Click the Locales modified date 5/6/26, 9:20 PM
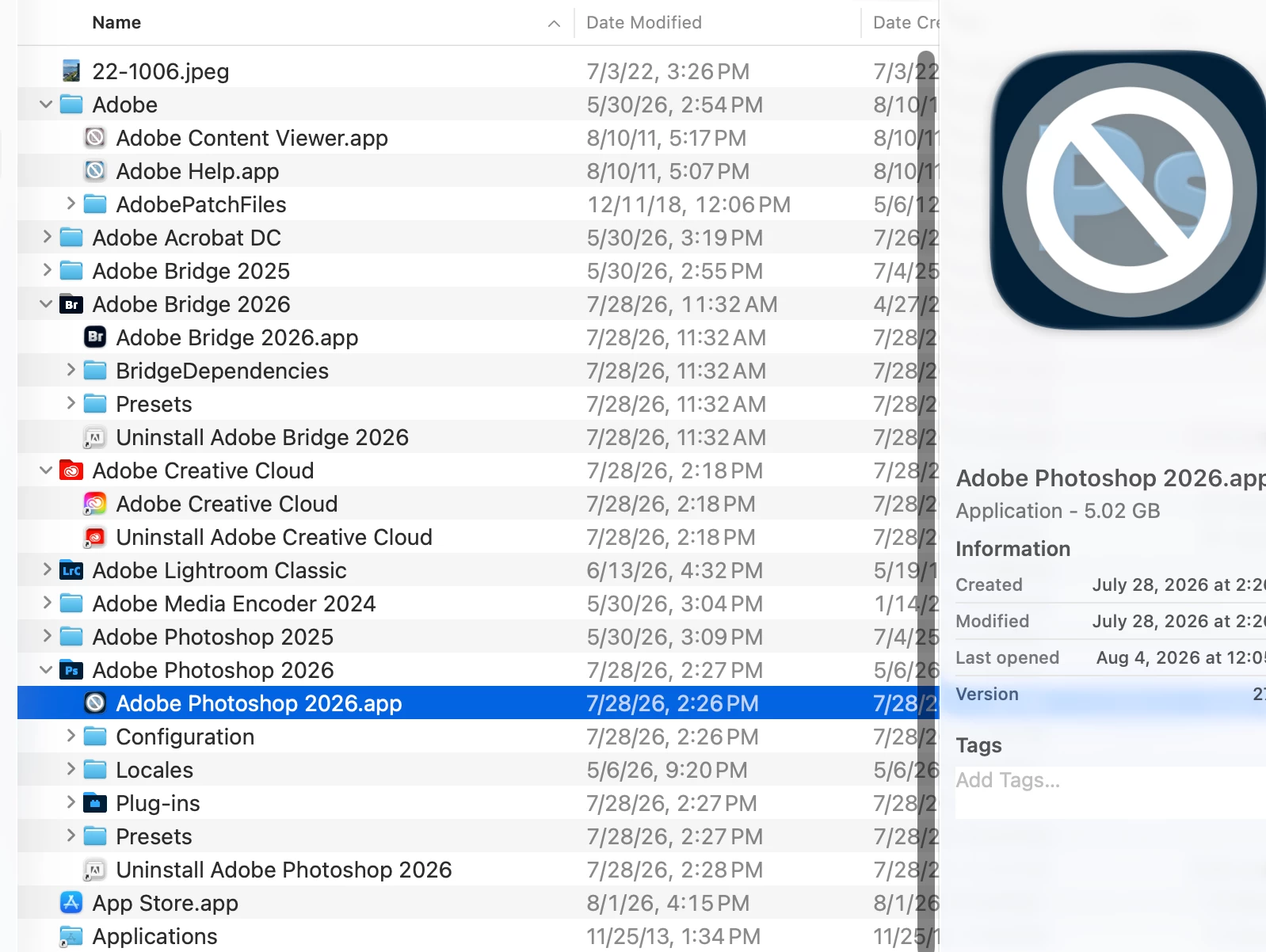The width and height of the screenshot is (1266, 952). click(667, 770)
